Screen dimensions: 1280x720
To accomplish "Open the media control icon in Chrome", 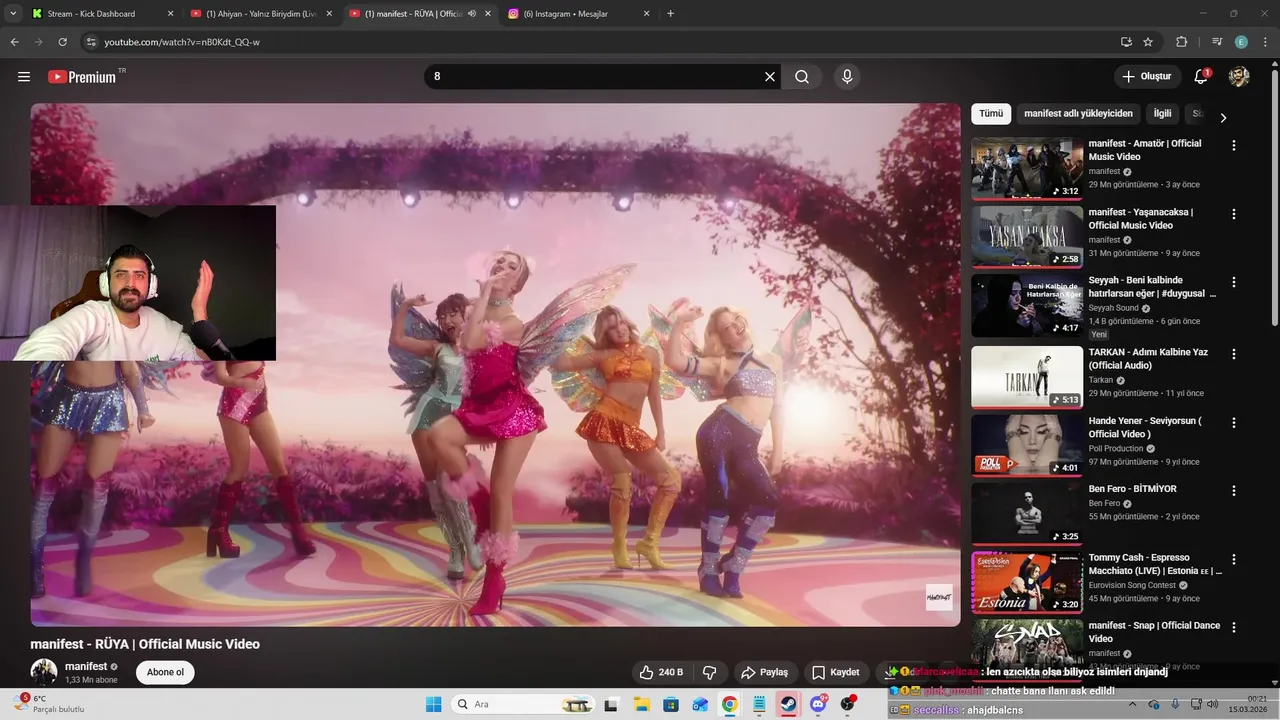I will [1217, 42].
